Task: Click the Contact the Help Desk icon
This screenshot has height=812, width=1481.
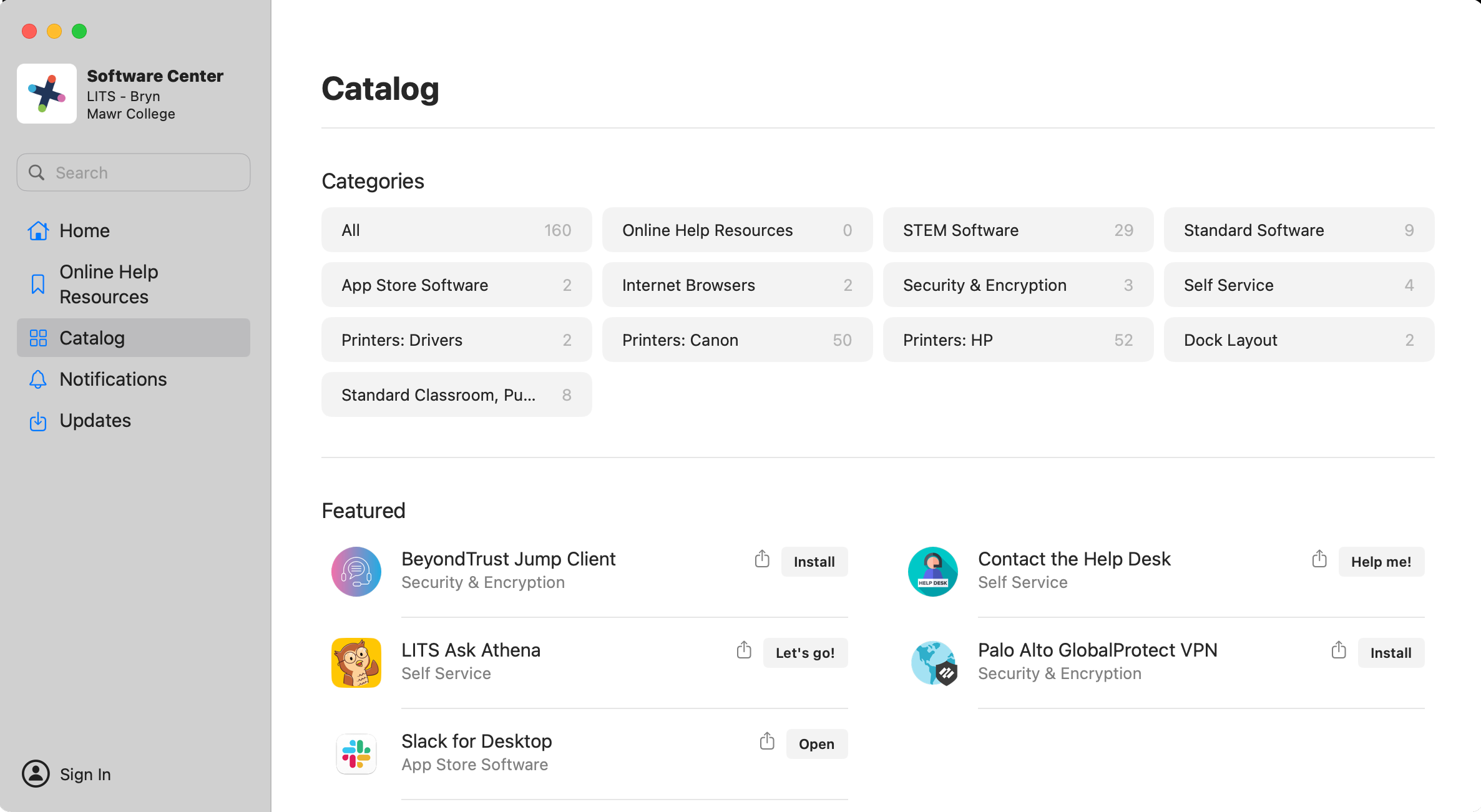Action: point(933,571)
